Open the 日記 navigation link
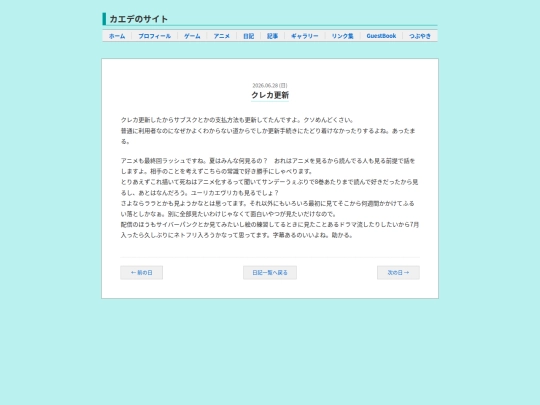540x405 pixels. (x=248, y=36)
